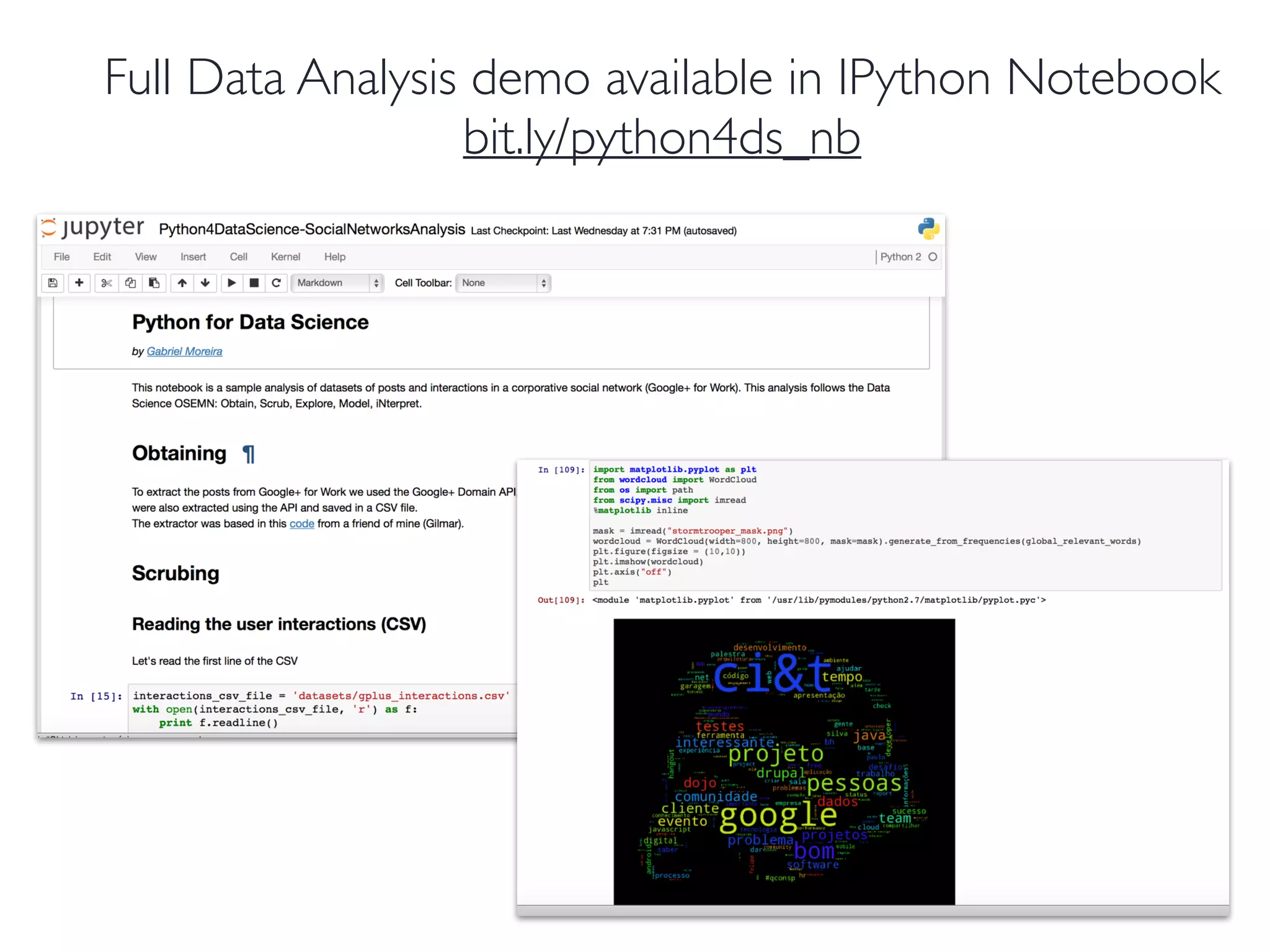Move the cell up with the arrow icon
This screenshot has width=1270, height=952.
pyautogui.click(x=182, y=283)
